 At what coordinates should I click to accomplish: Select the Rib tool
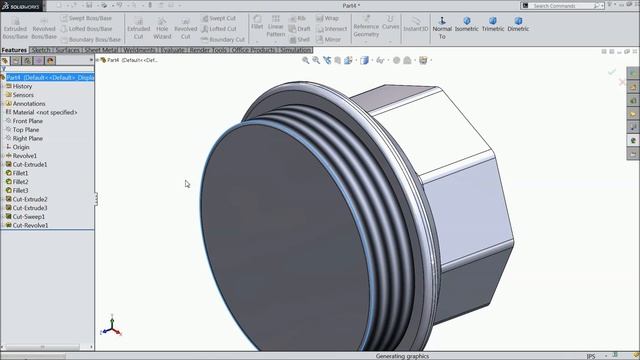click(298, 18)
